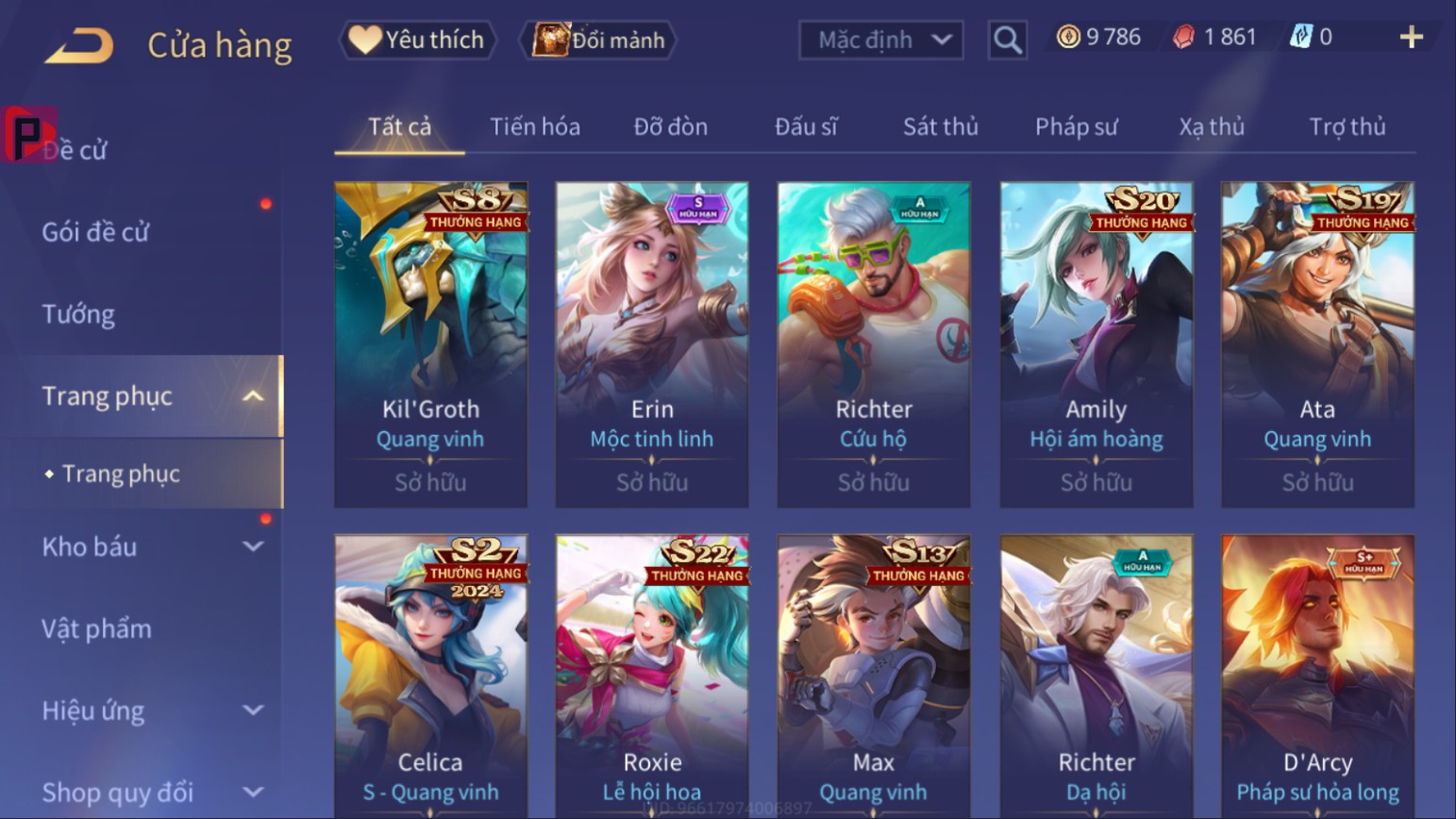Select the Kil'Groth Quang vinh skin card
Viewport: 1456px width, 819px height.
coord(430,344)
